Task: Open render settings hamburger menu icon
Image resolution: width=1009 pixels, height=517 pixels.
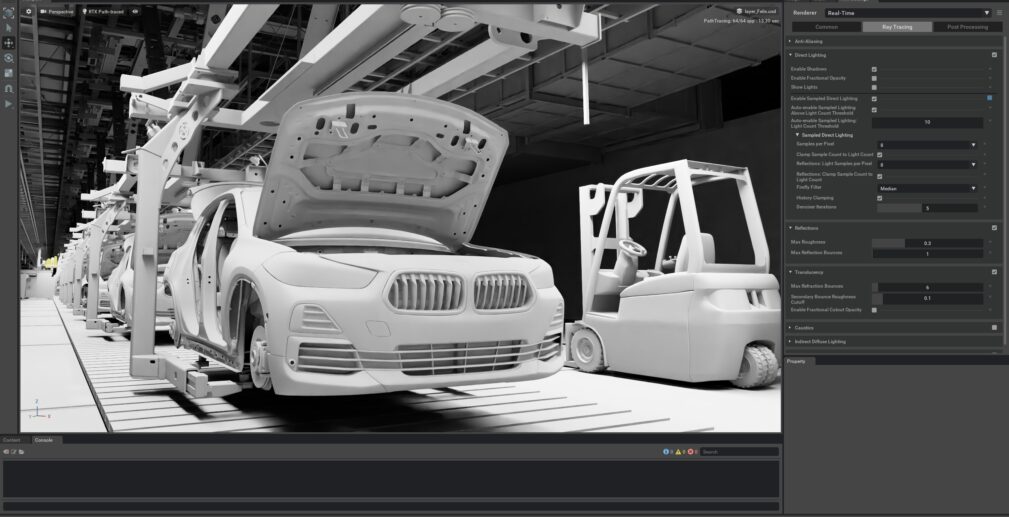Action: (x=999, y=13)
